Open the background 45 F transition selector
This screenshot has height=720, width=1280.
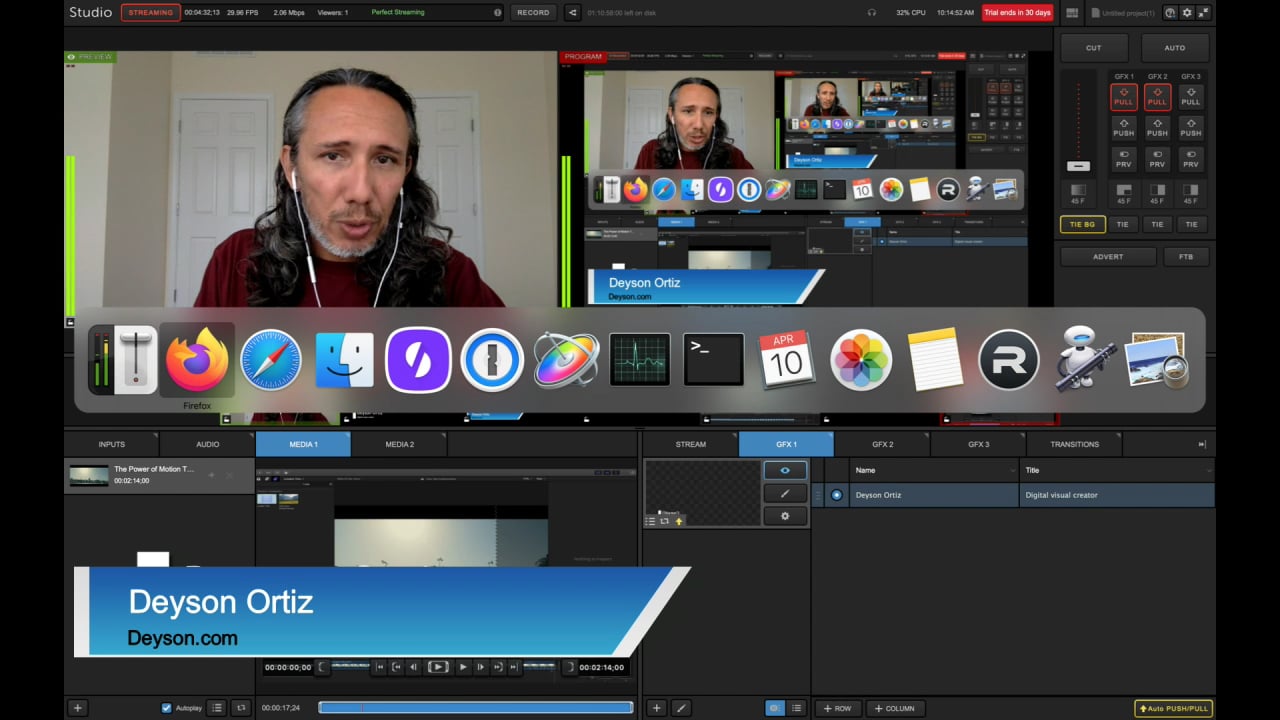click(x=1078, y=193)
